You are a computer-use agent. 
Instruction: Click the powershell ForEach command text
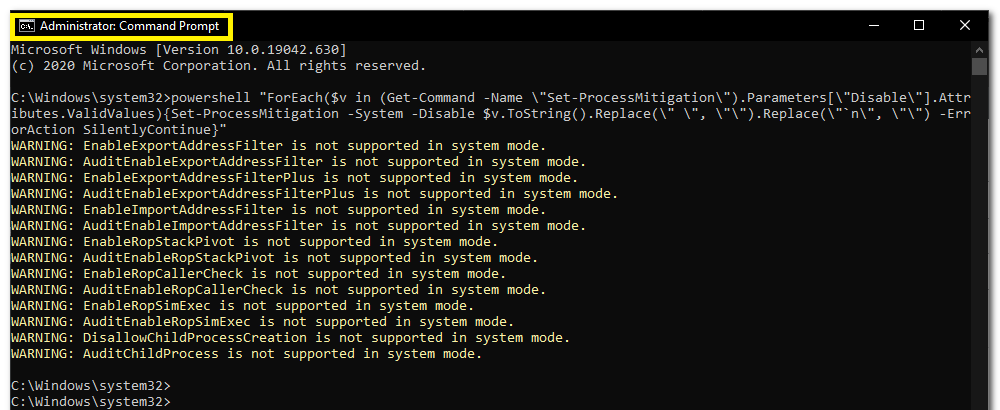click(x=491, y=113)
